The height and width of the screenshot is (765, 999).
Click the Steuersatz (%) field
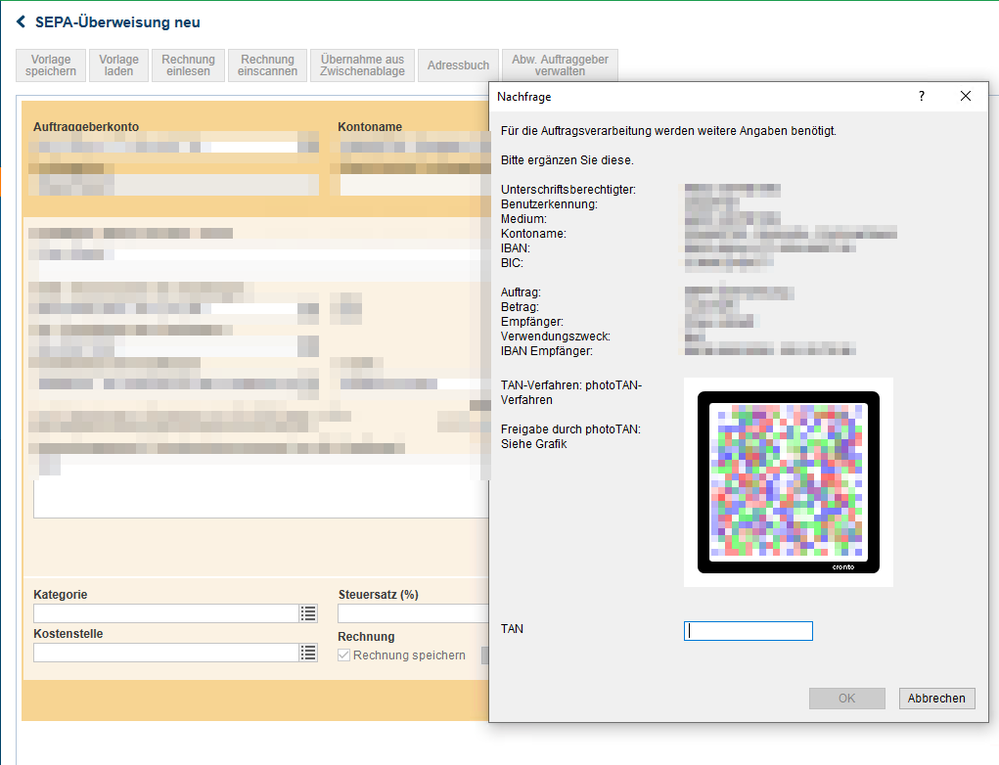pos(413,613)
